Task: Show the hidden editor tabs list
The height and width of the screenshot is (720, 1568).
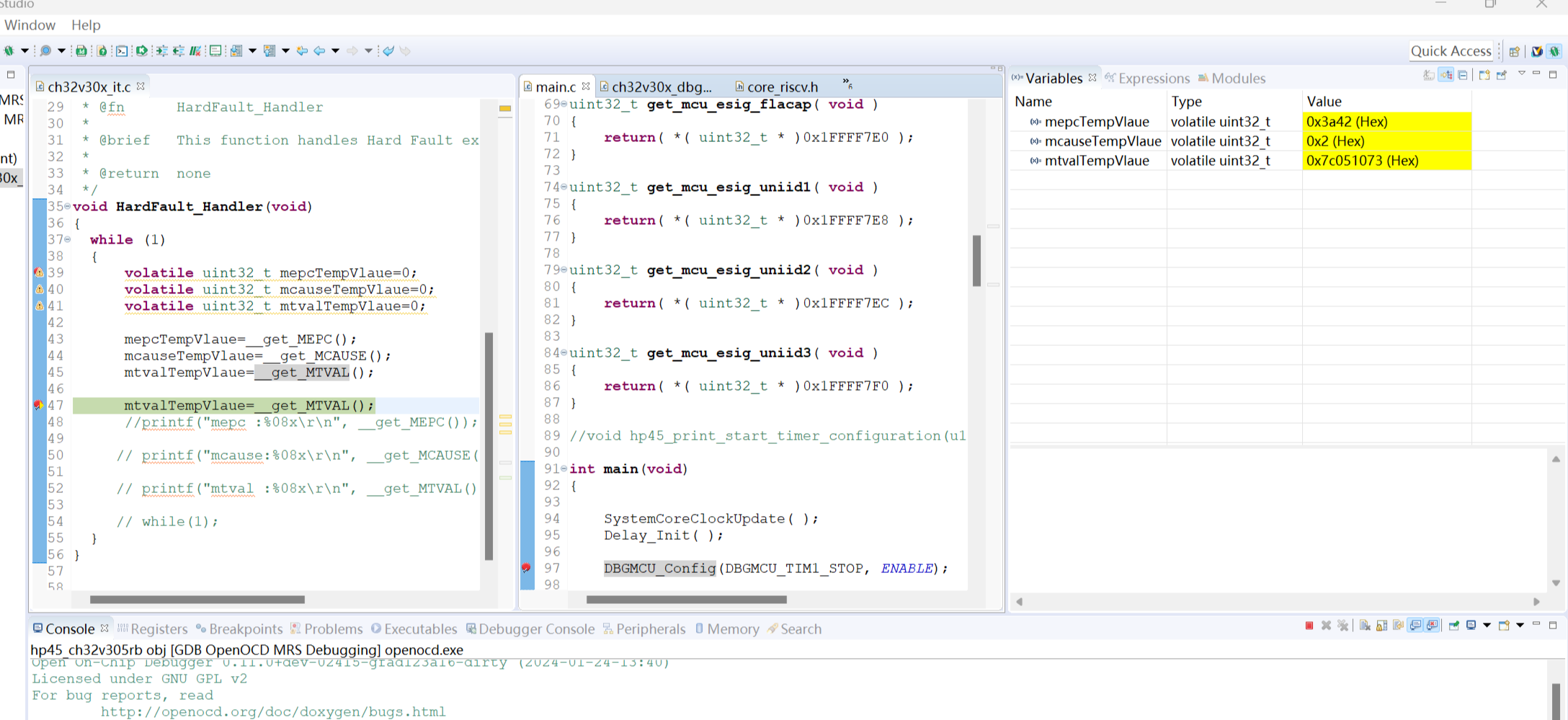Action: tap(847, 84)
